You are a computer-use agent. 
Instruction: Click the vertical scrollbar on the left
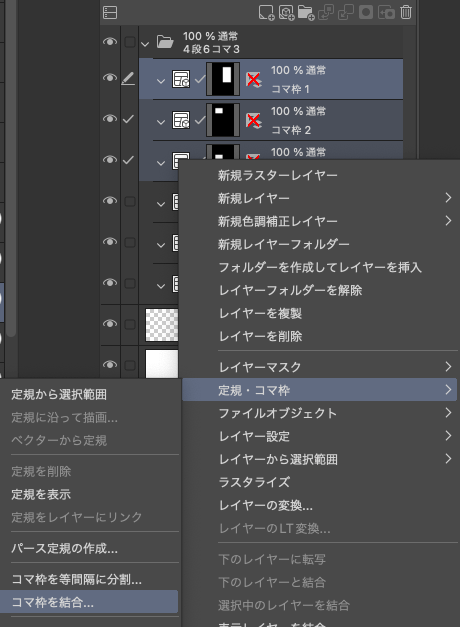[x=11, y=168]
